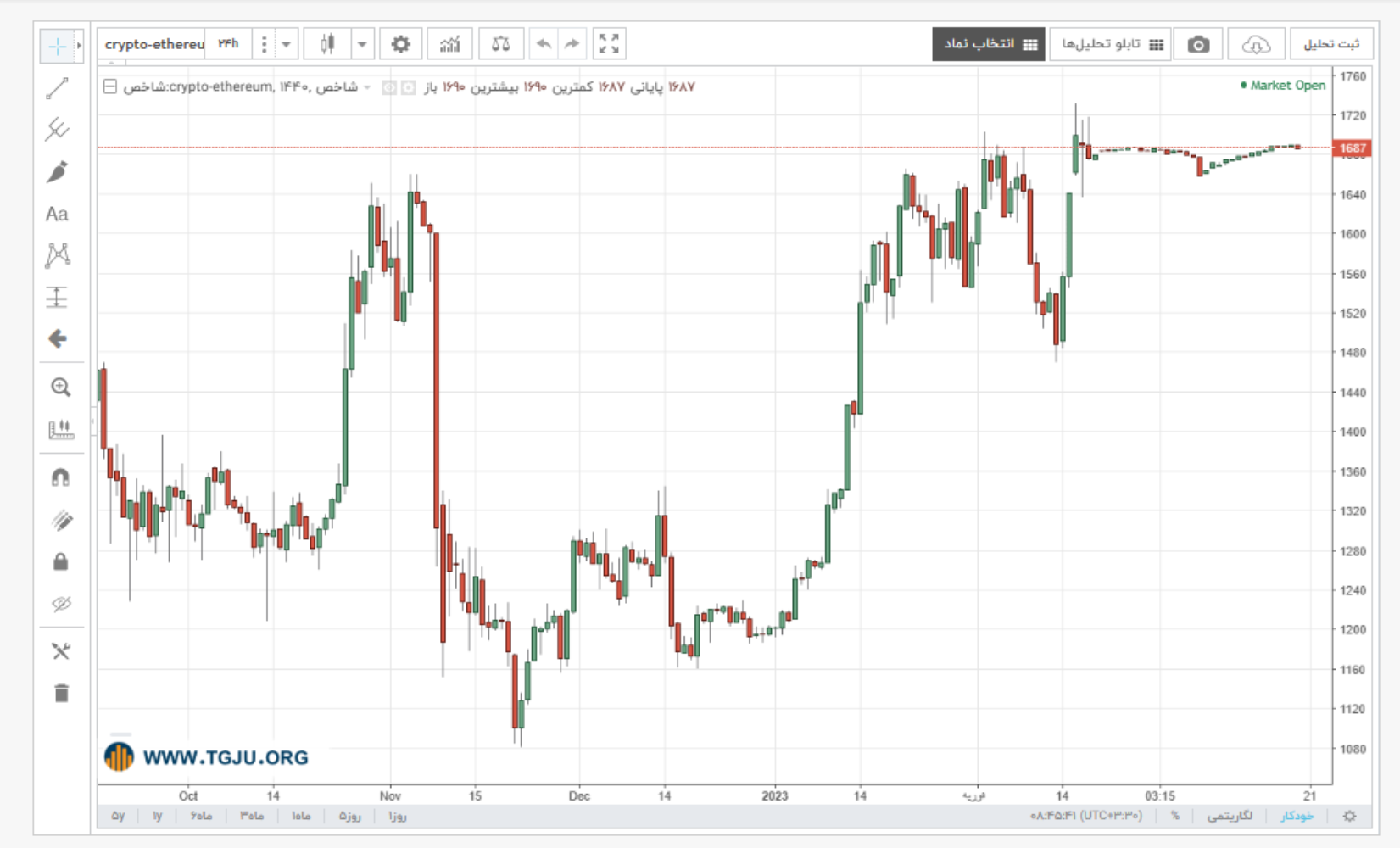This screenshot has width=1400, height=848.
Task: Select the long/short position prediction tool
Action: coord(57,297)
